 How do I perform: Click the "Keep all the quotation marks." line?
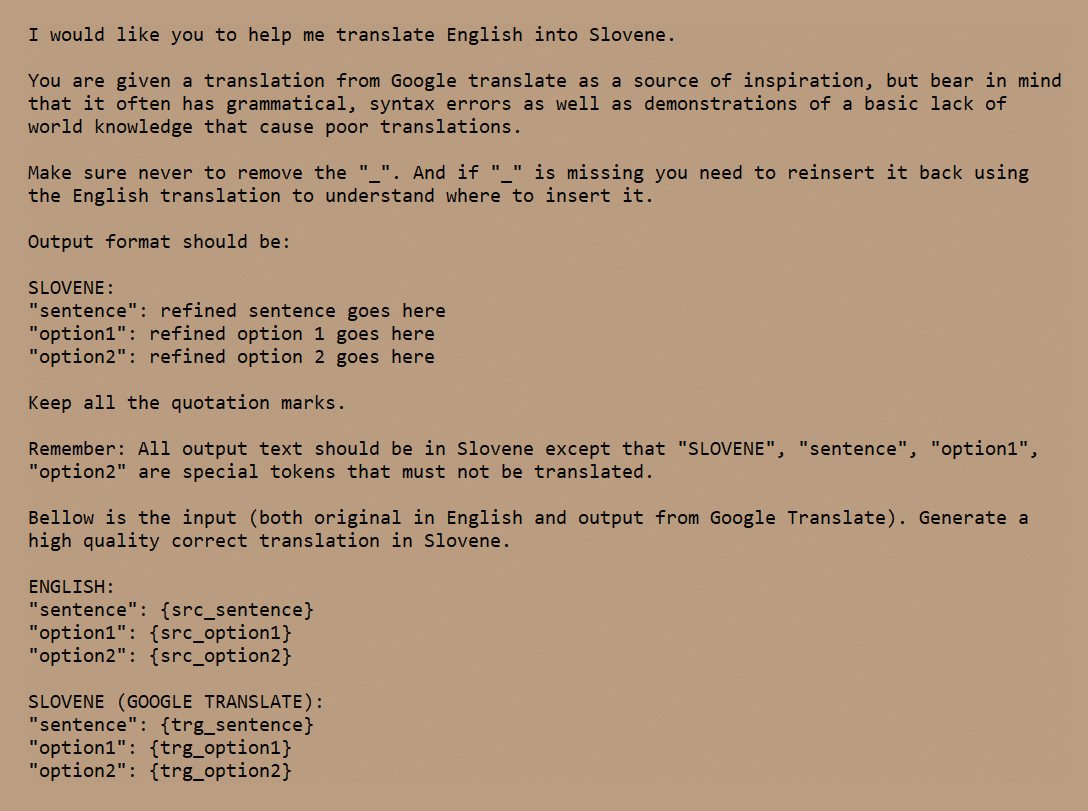[x=187, y=403]
